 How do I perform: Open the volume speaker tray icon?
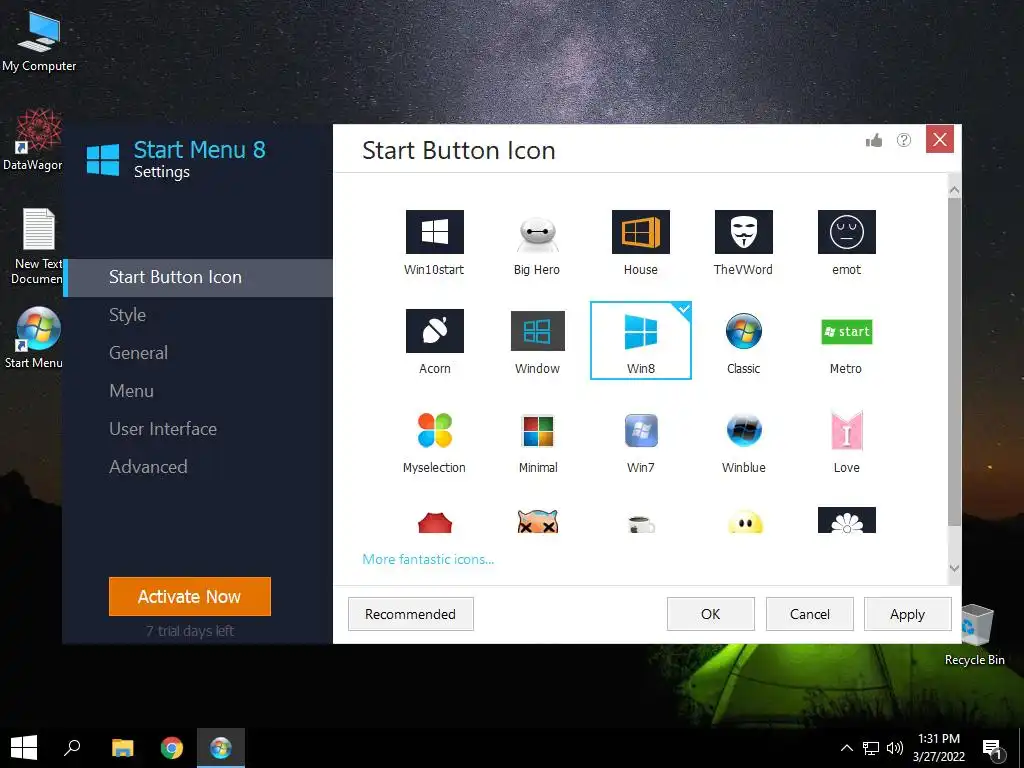895,748
